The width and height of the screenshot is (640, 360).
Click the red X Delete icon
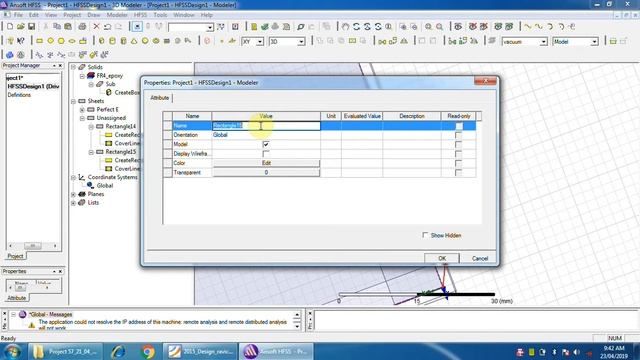click(96, 27)
